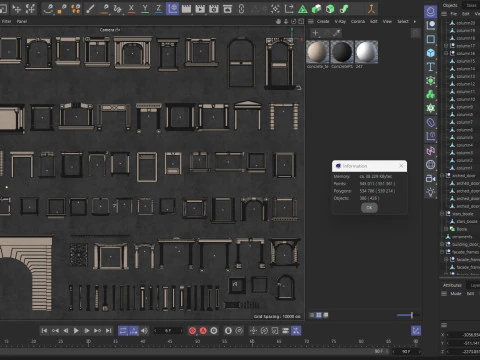The width and height of the screenshot is (480, 360).
Task: Open the View menu in material manager
Action: [387, 21]
